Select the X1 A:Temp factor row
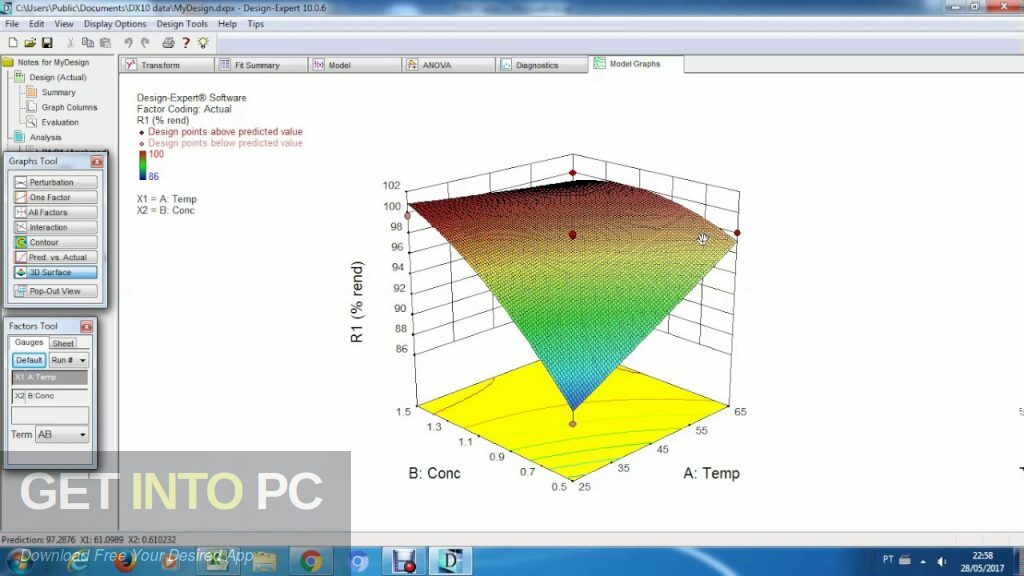This screenshot has width=1024, height=576. click(50, 377)
